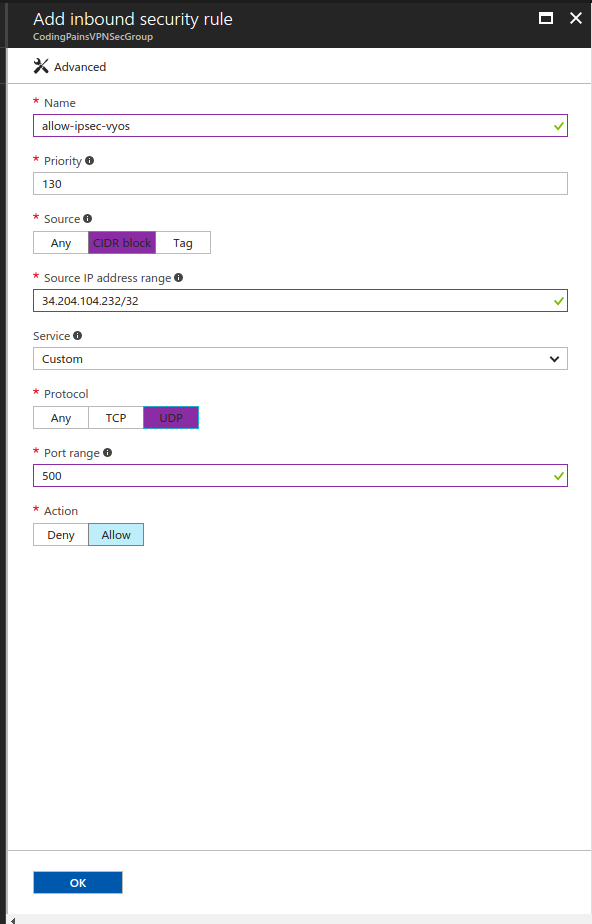Select CIDR block as source type
Image resolution: width=592 pixels, height=924 pixels.
(122, 243)
